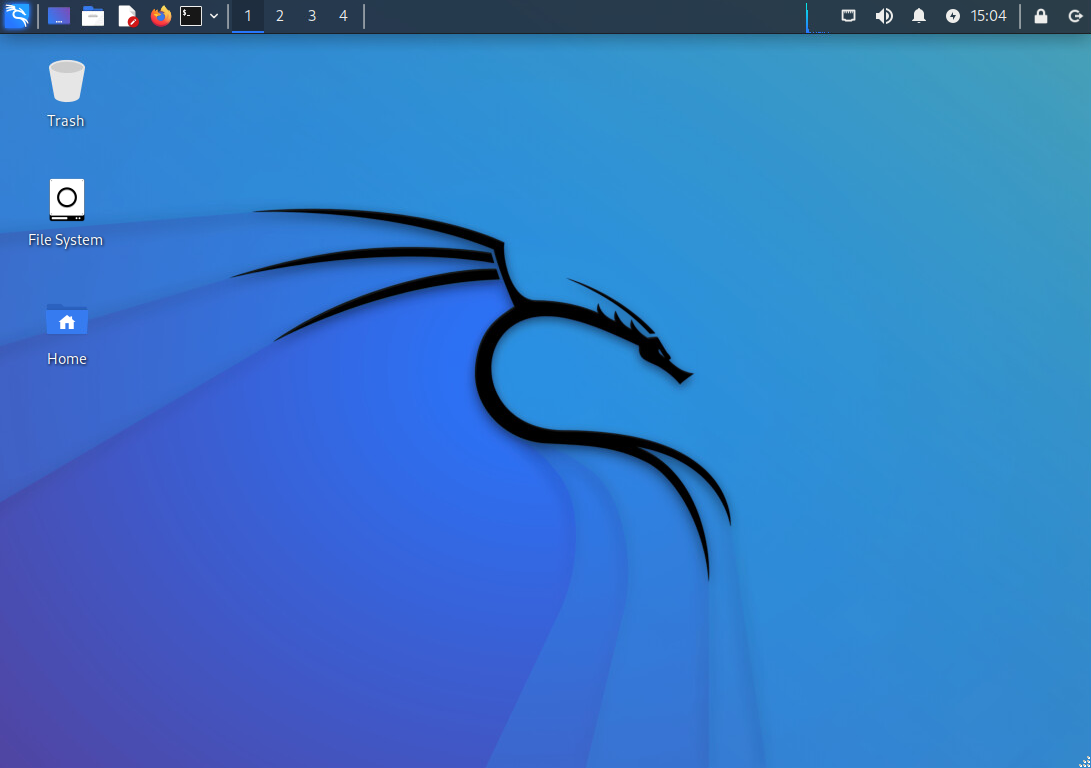This screenshot has width=1091, height=768.
Task: Open the network connection tray icon
Action: [x=848, y=15]
